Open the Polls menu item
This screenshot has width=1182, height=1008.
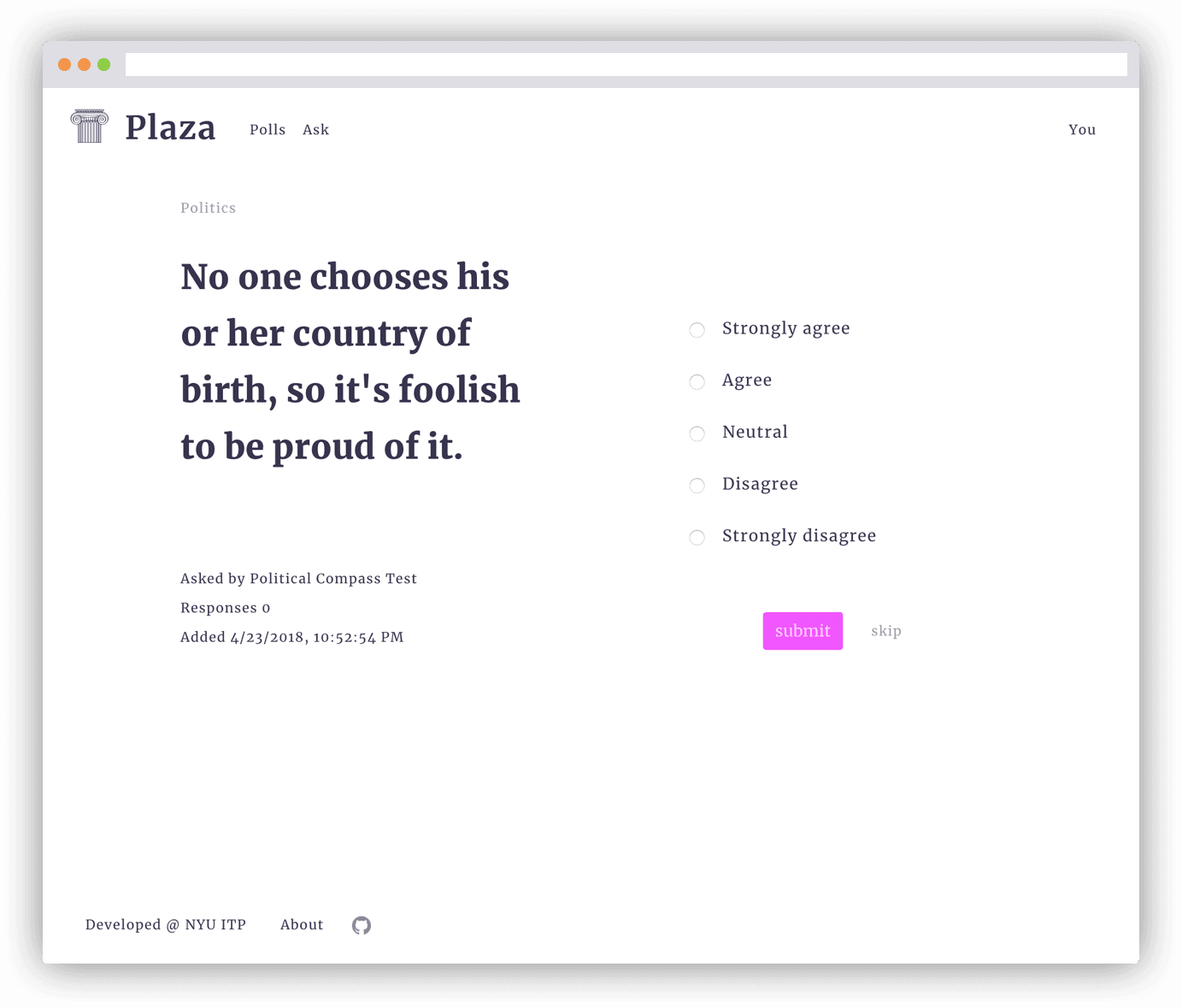click(x=268, y=130)
